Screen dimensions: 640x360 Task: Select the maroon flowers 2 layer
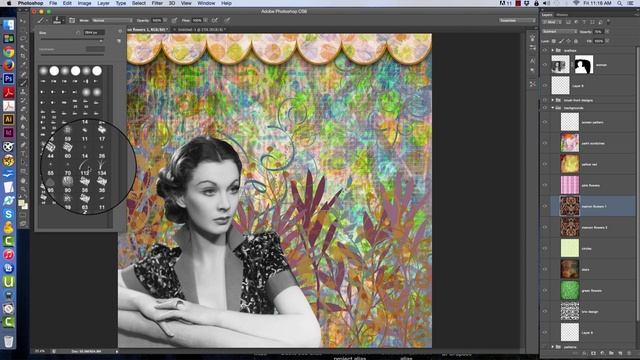[594, 227]
